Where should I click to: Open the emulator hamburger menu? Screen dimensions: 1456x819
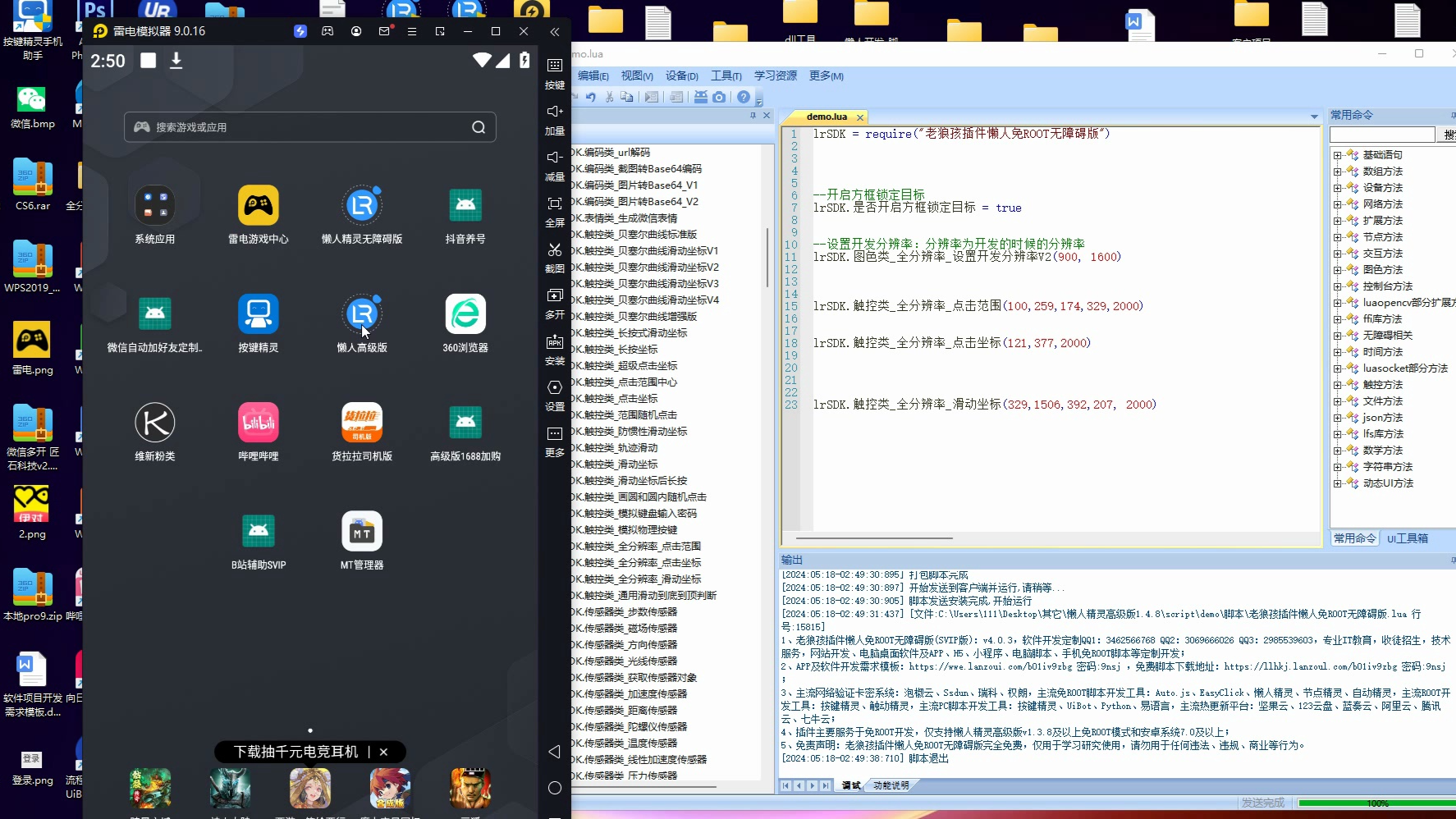tap(412, 31)
